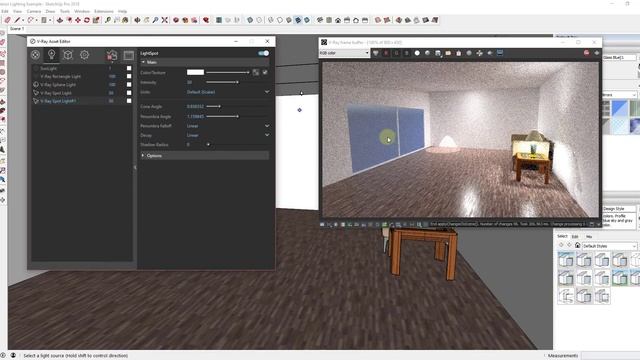This screenshot has height=360, width=640.
Task: Open the Extensions menu
Action: pos(104,11)
